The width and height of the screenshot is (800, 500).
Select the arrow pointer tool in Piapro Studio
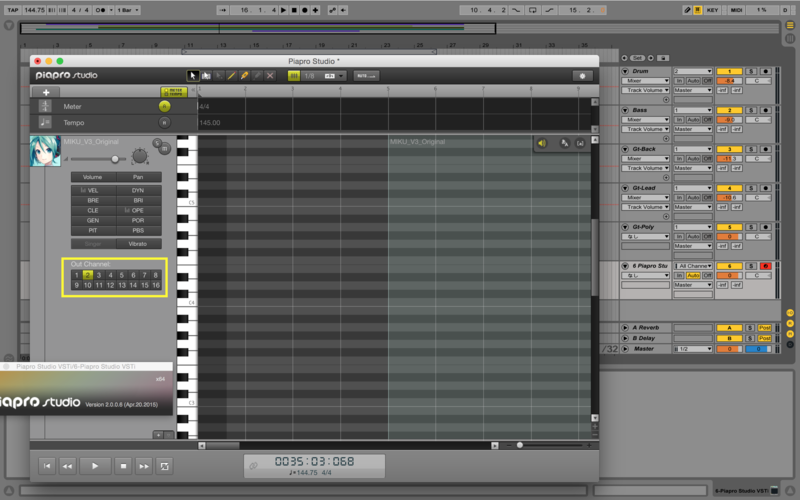192,76
